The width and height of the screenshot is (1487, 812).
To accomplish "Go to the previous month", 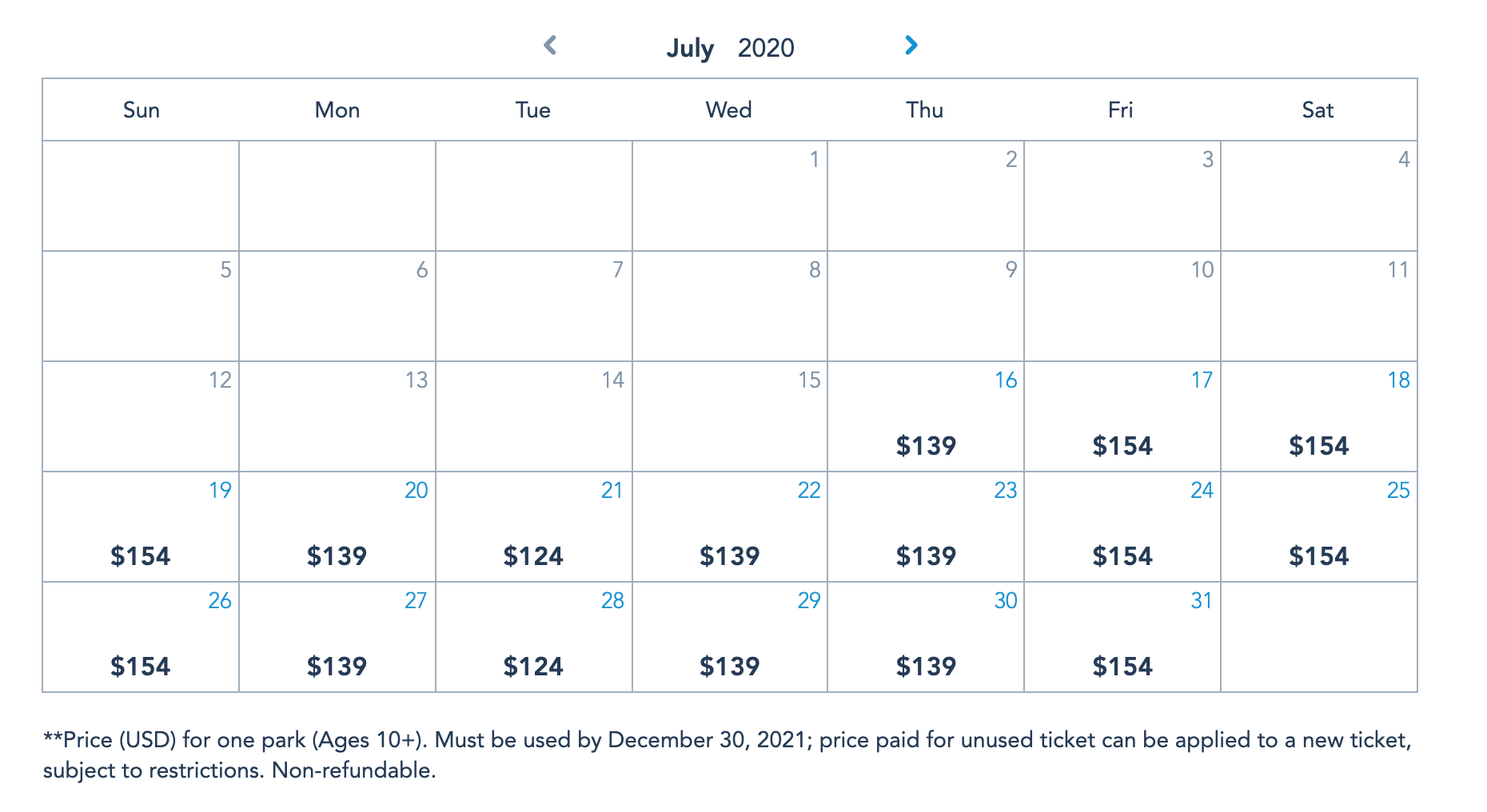I will [550, 46].
